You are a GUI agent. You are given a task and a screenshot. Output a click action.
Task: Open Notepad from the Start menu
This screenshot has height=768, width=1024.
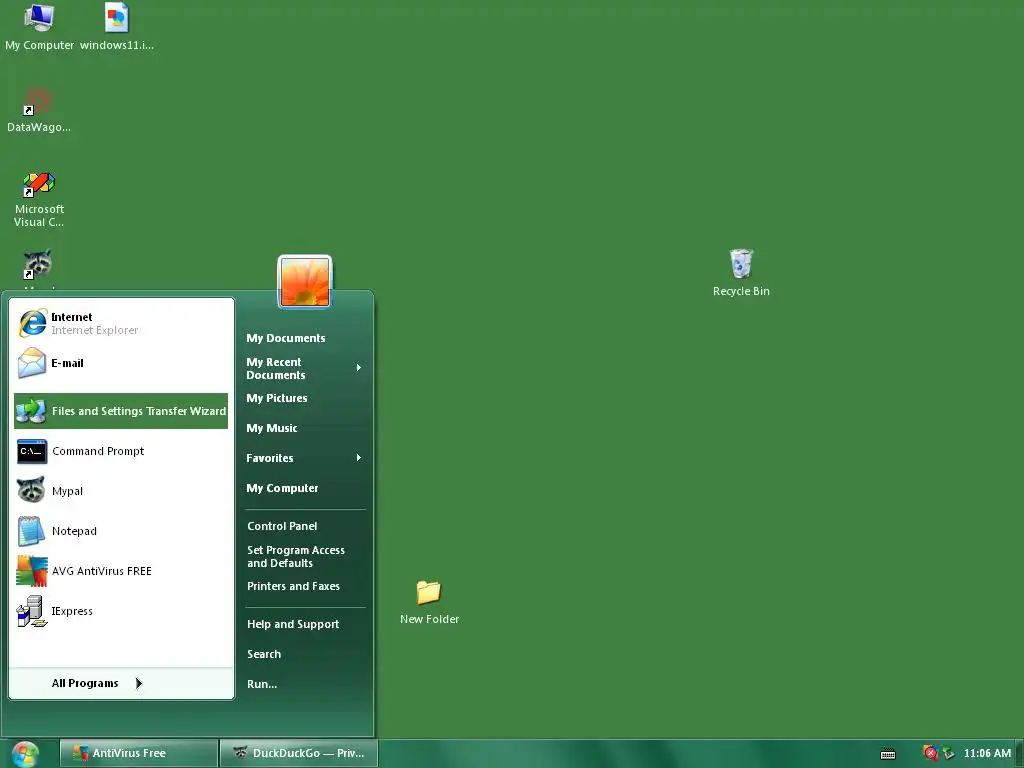tap(121, 531)
